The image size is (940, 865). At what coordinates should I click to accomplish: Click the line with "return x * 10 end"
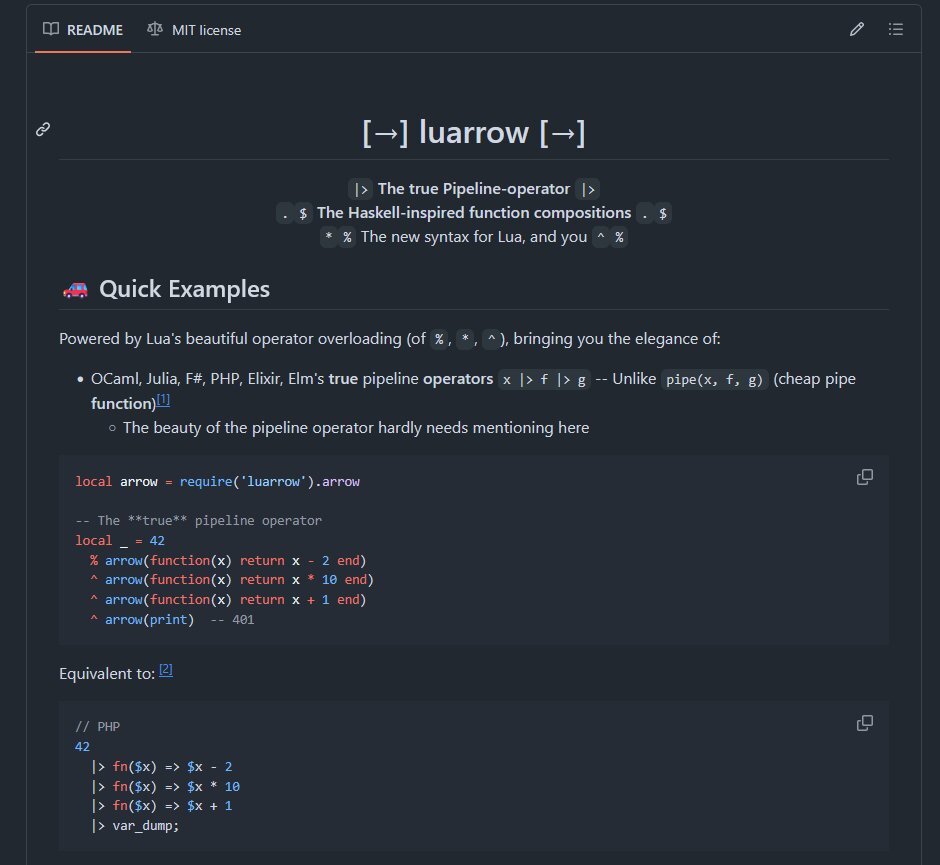[231, 580]
